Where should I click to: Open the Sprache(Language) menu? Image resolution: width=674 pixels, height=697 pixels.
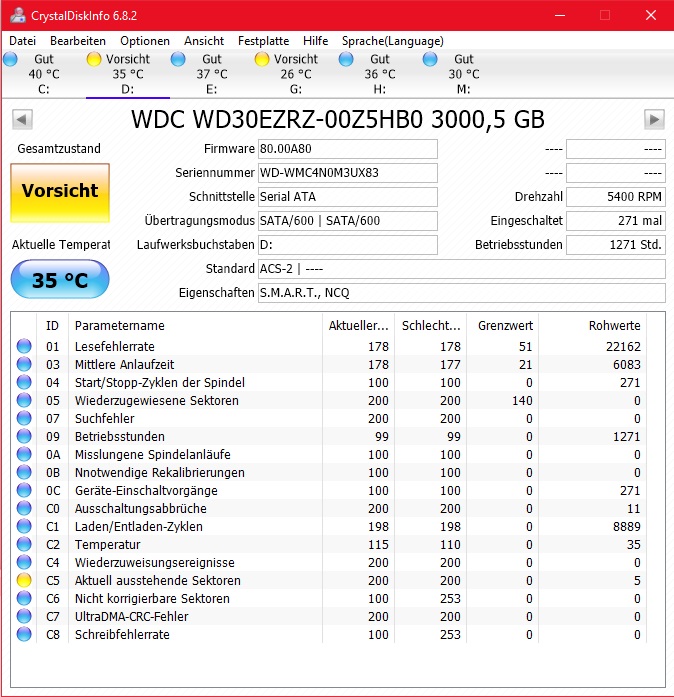tap(393, 41)
